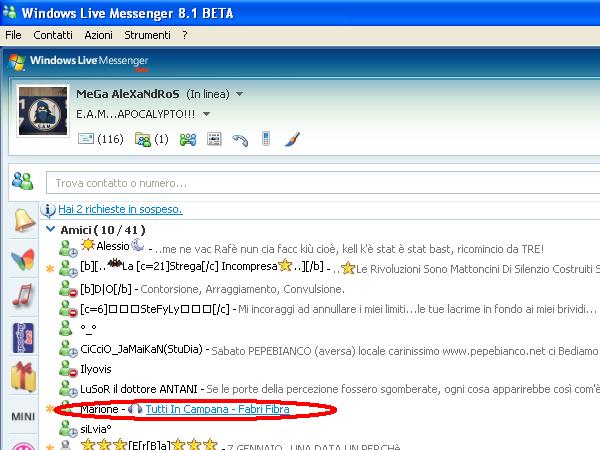Screen dimensions: 600x450
Task: Click the display picture thumbnail
Action: [x=43, y=111]
